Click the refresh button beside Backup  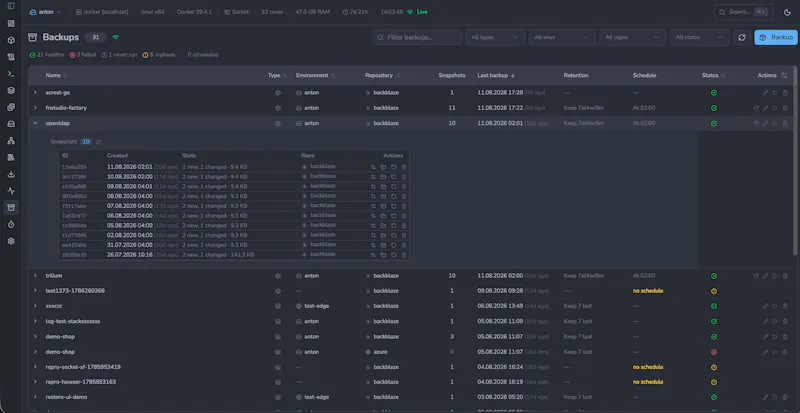click(x=742, y=37)
